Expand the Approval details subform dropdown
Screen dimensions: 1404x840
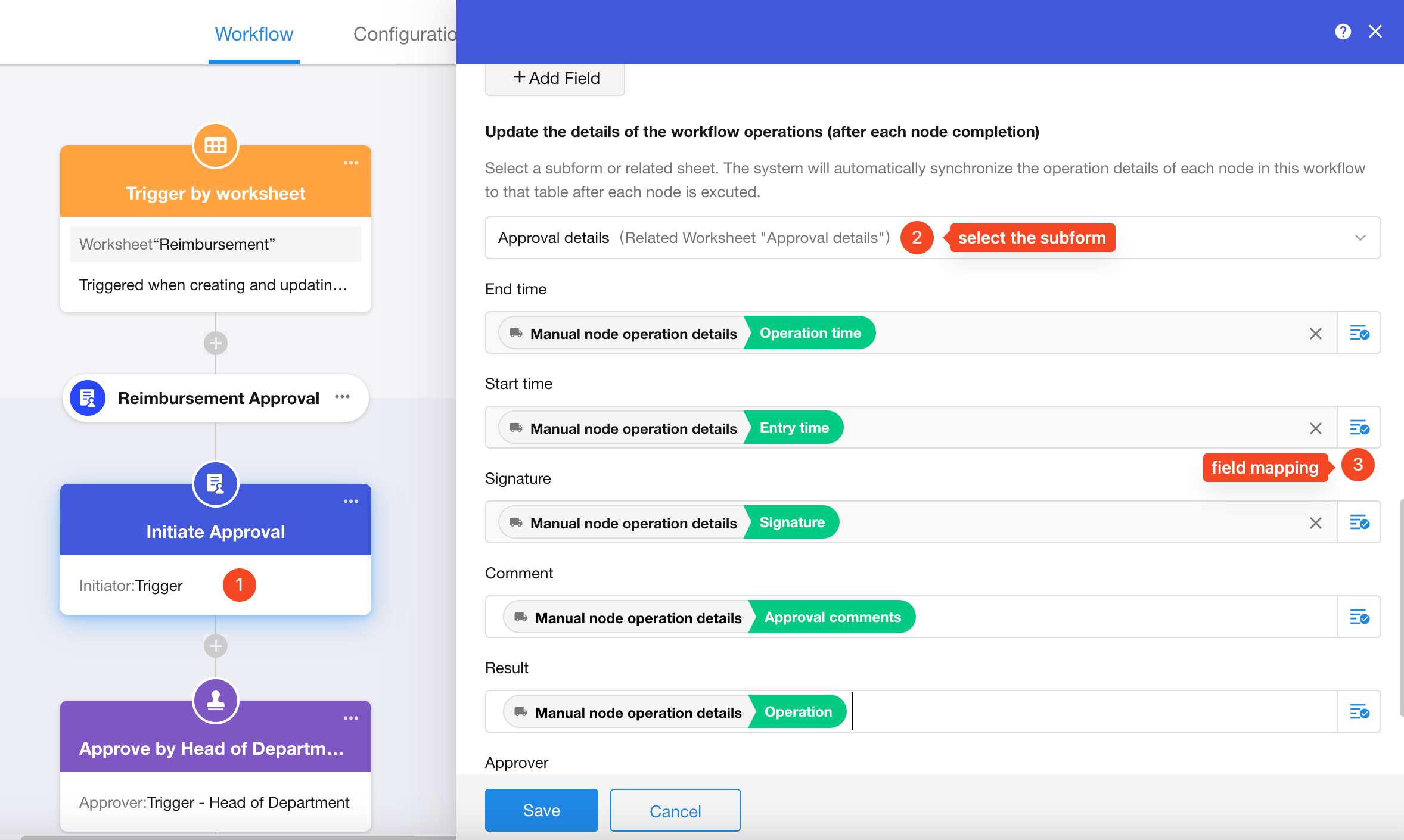pos(1360,238)
